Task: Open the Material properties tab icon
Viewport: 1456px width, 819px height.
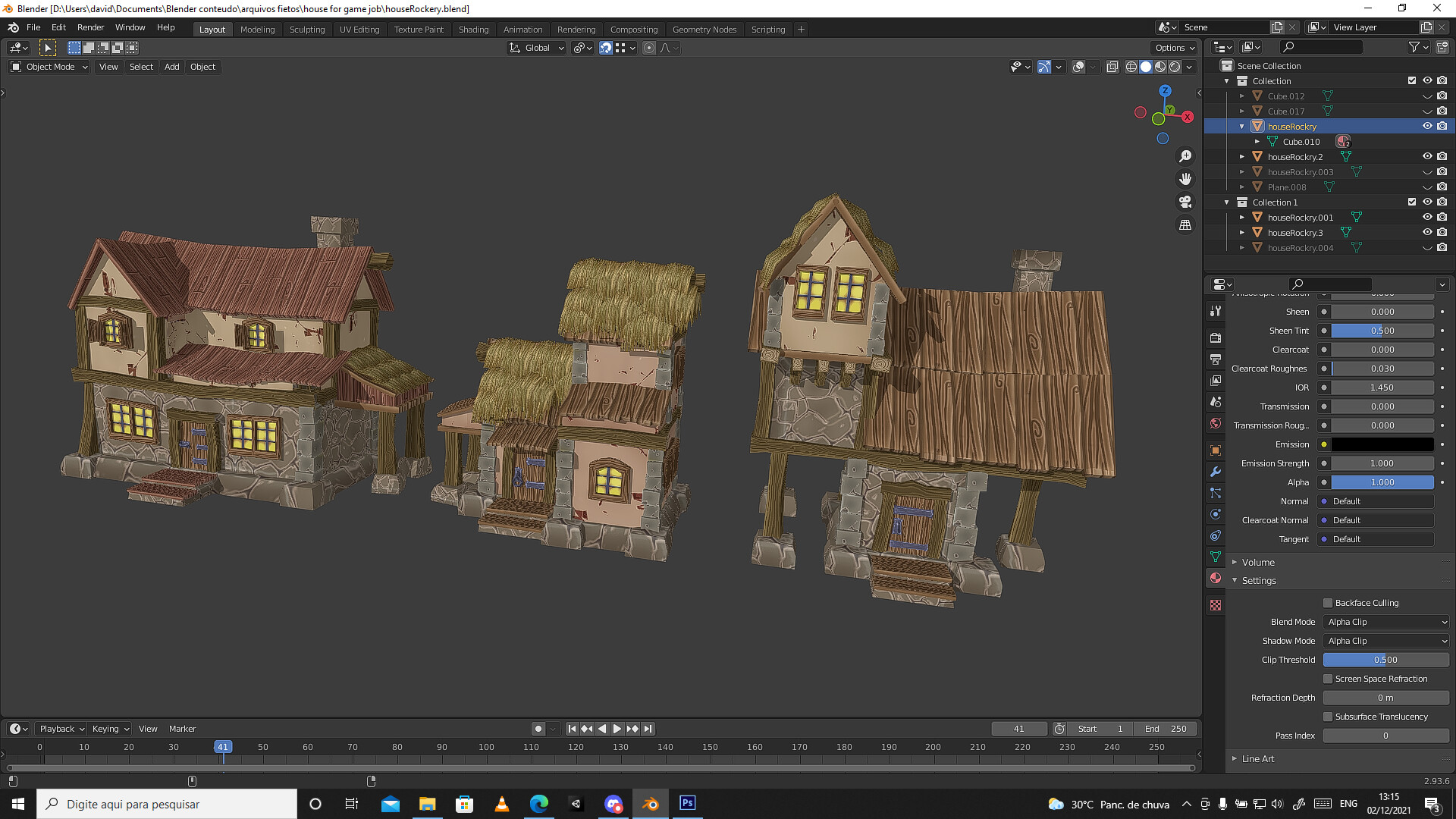Action: coord(1216,579)
